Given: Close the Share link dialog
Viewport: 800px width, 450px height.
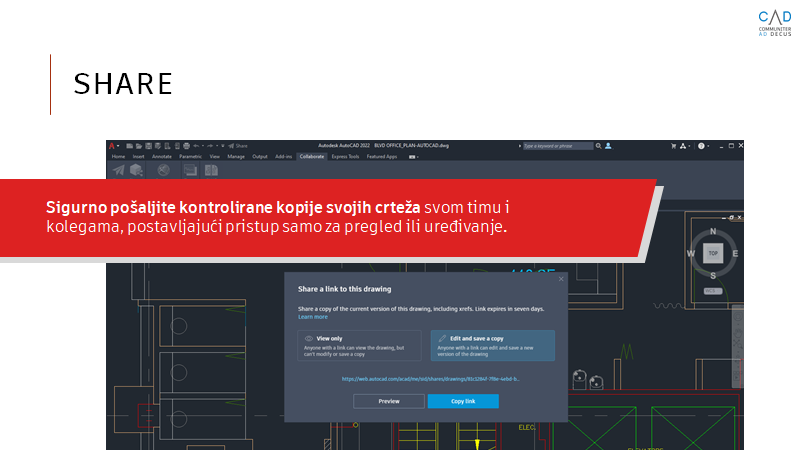Looking at the screenshot, I should [561, 279].
